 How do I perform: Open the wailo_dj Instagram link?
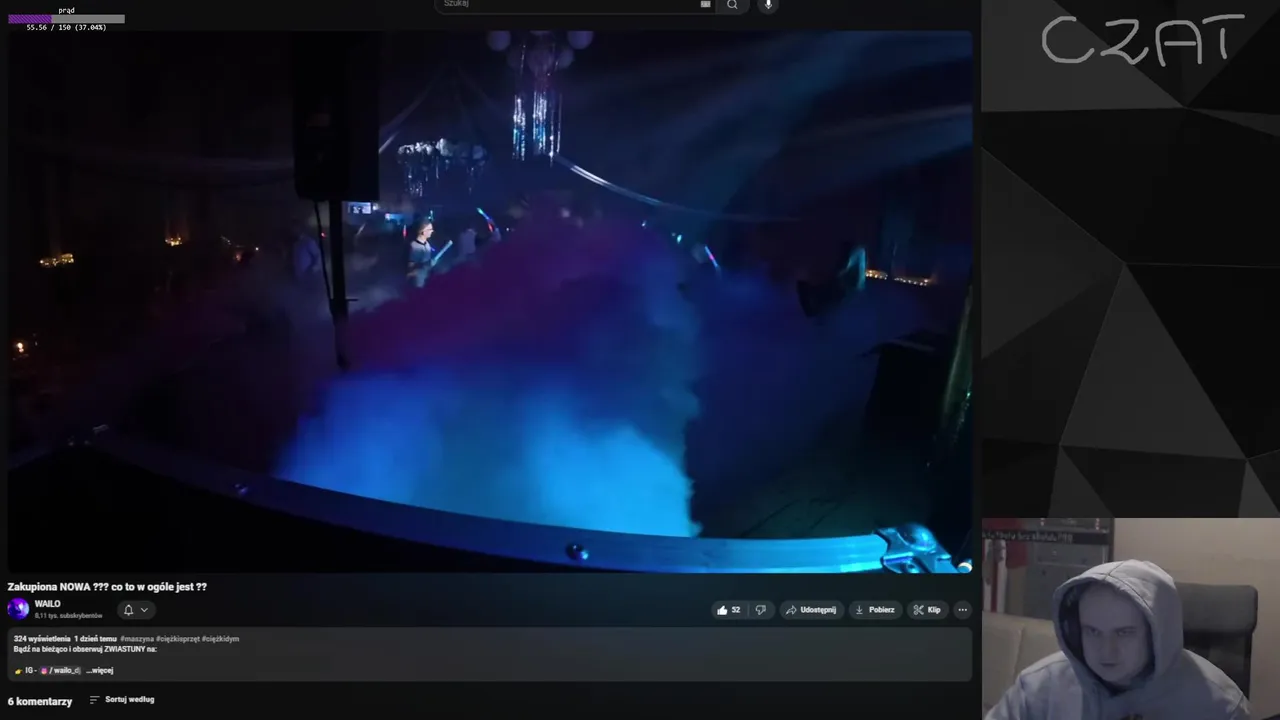pyautogui.click(x=61, y=670)
